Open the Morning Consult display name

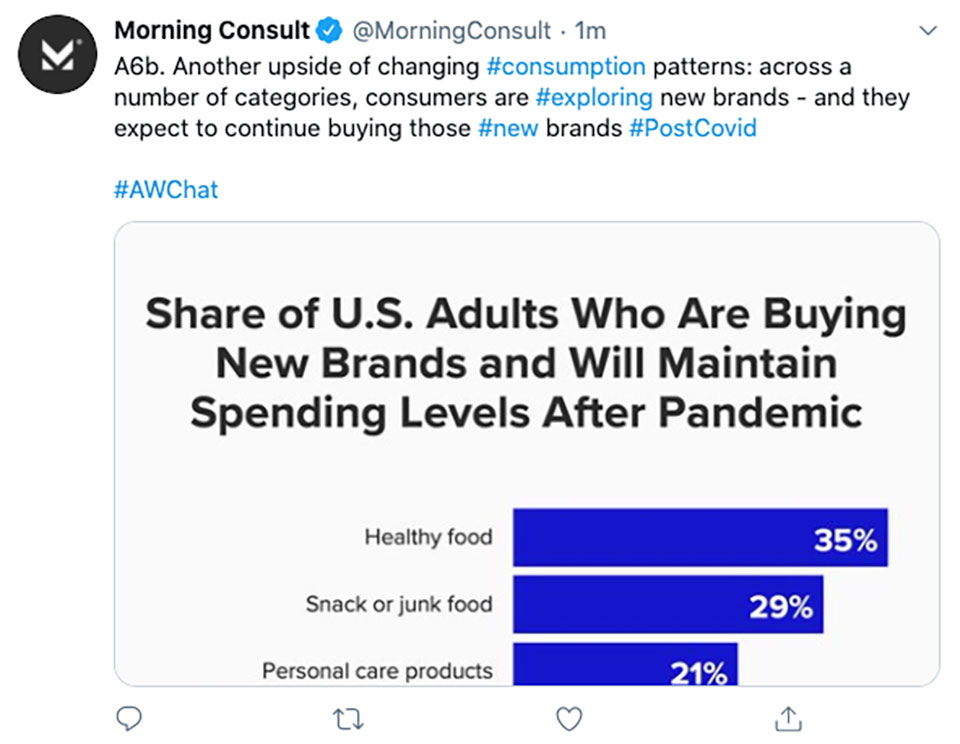coord(212,30)
